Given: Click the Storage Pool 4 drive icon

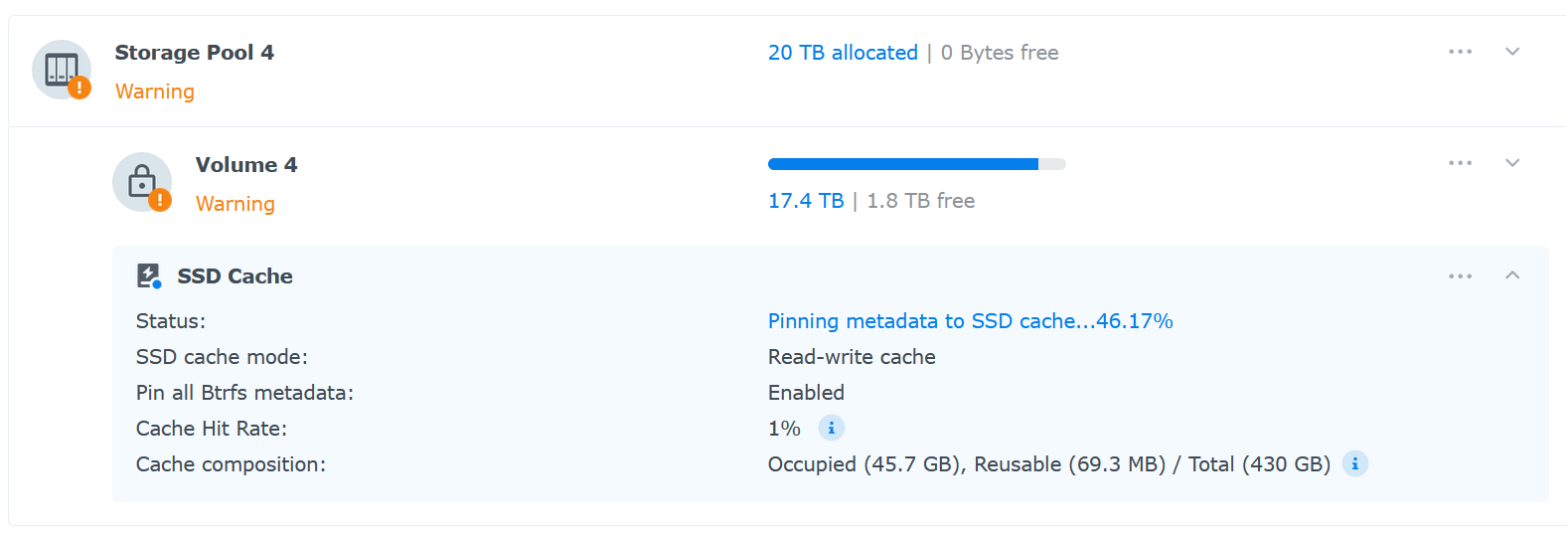Looking at the screenshot, I should pyautogui.click(x=61, y=69).
